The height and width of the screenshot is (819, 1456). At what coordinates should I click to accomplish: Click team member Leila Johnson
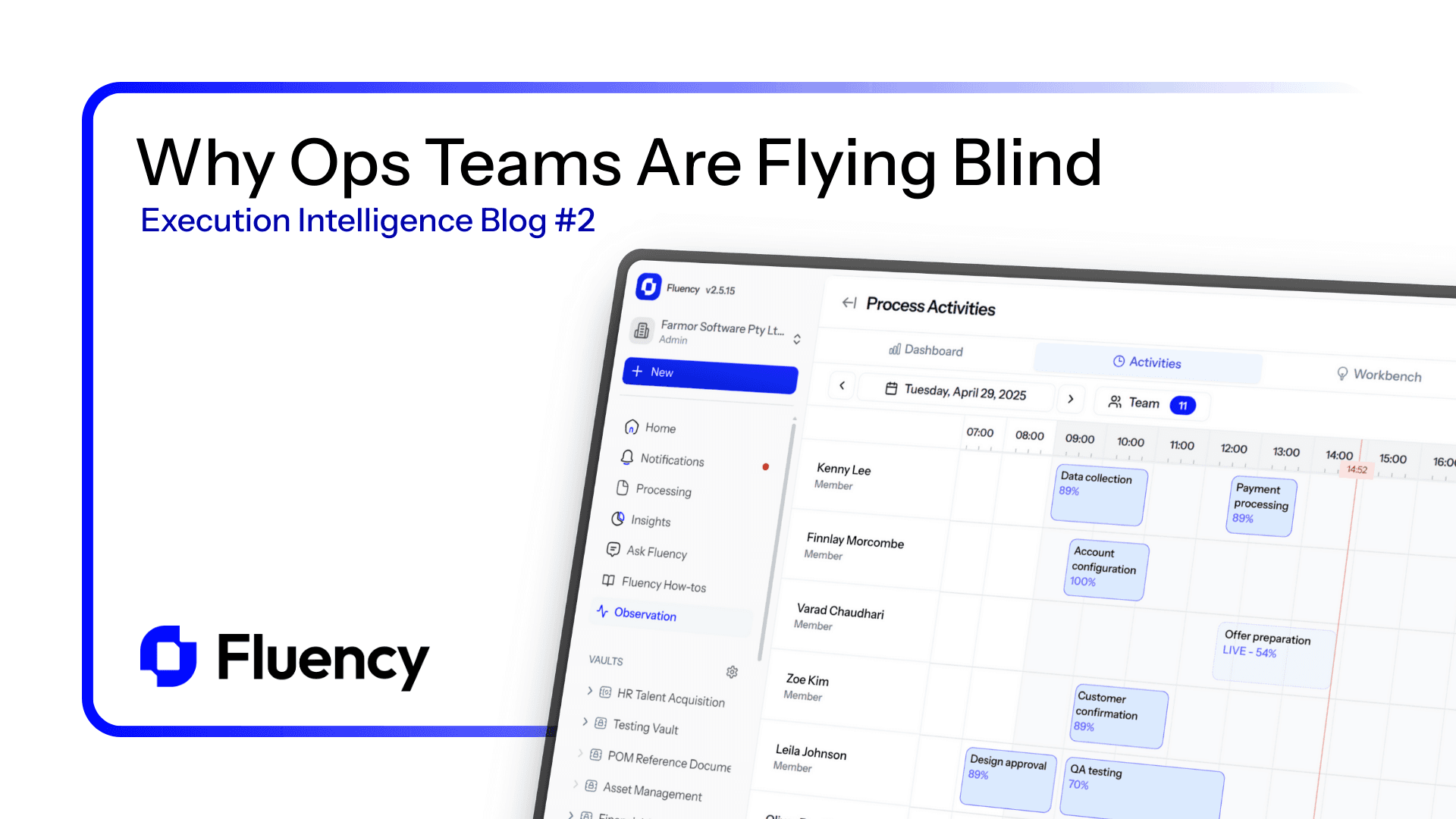pos(811,752)
